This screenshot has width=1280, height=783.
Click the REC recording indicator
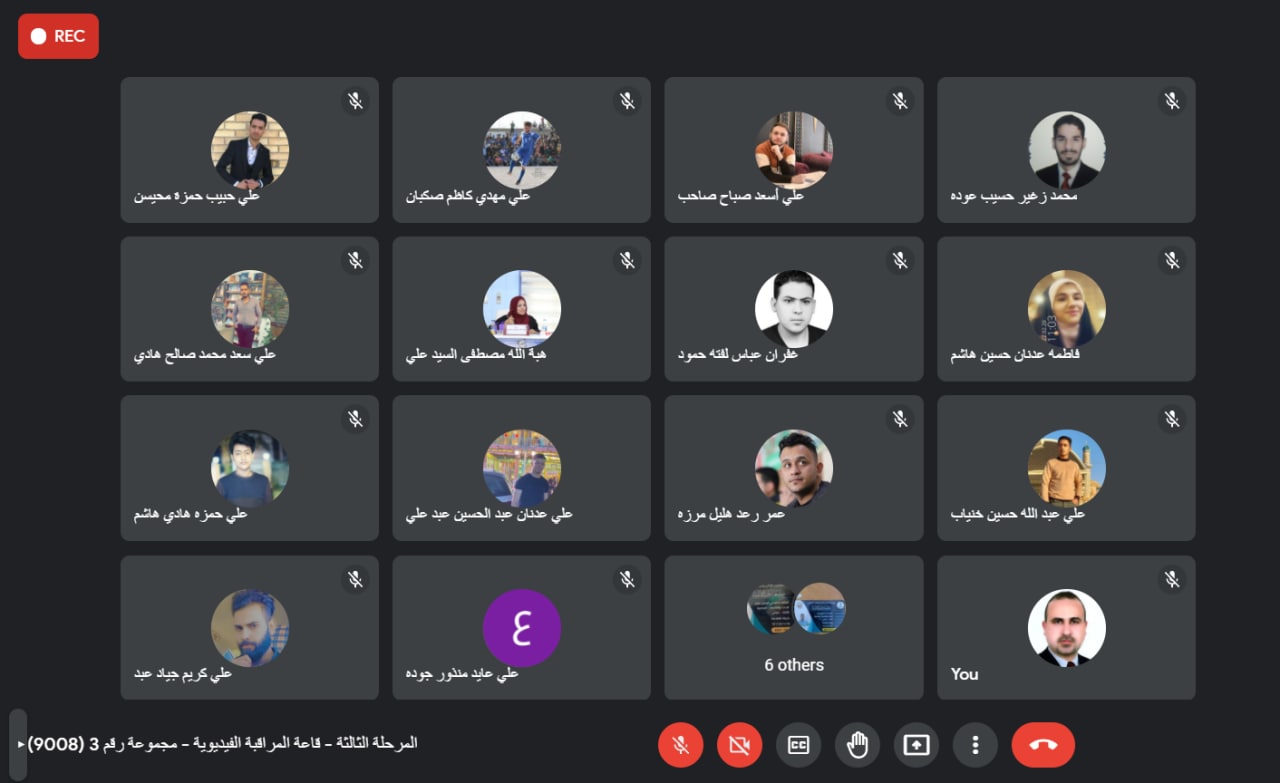58,36
